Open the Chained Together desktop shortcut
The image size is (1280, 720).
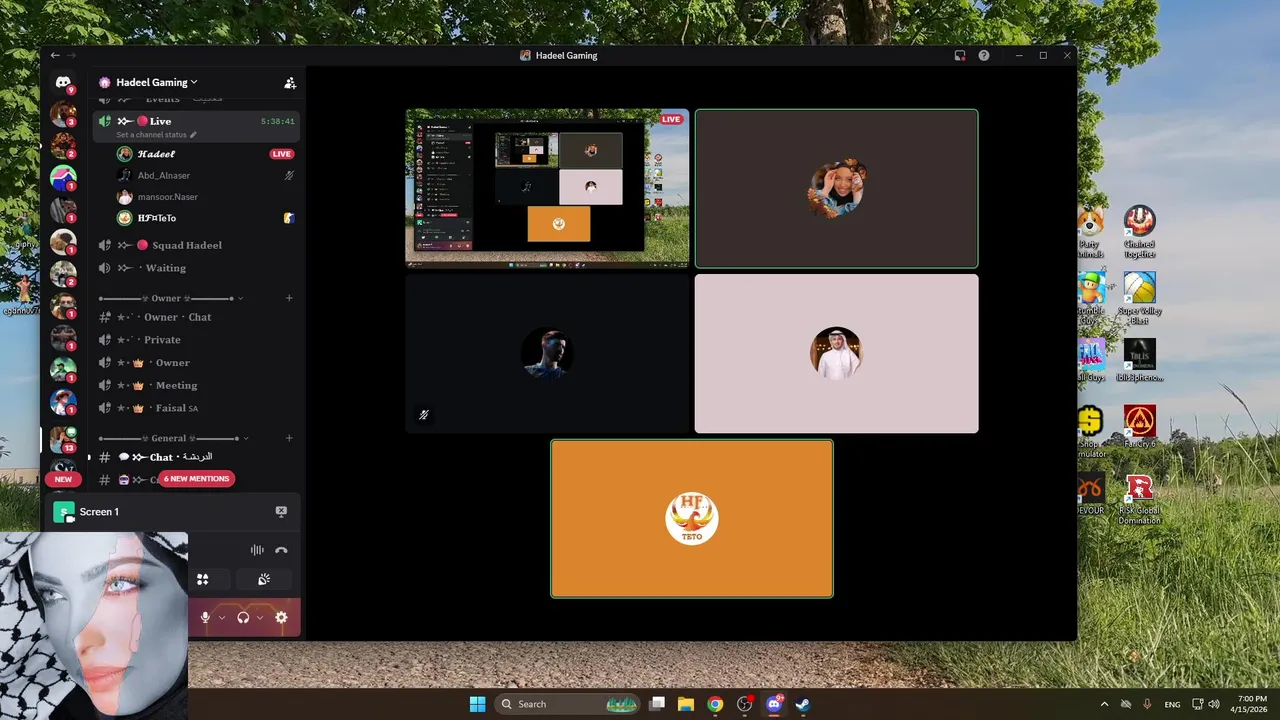1139,232
